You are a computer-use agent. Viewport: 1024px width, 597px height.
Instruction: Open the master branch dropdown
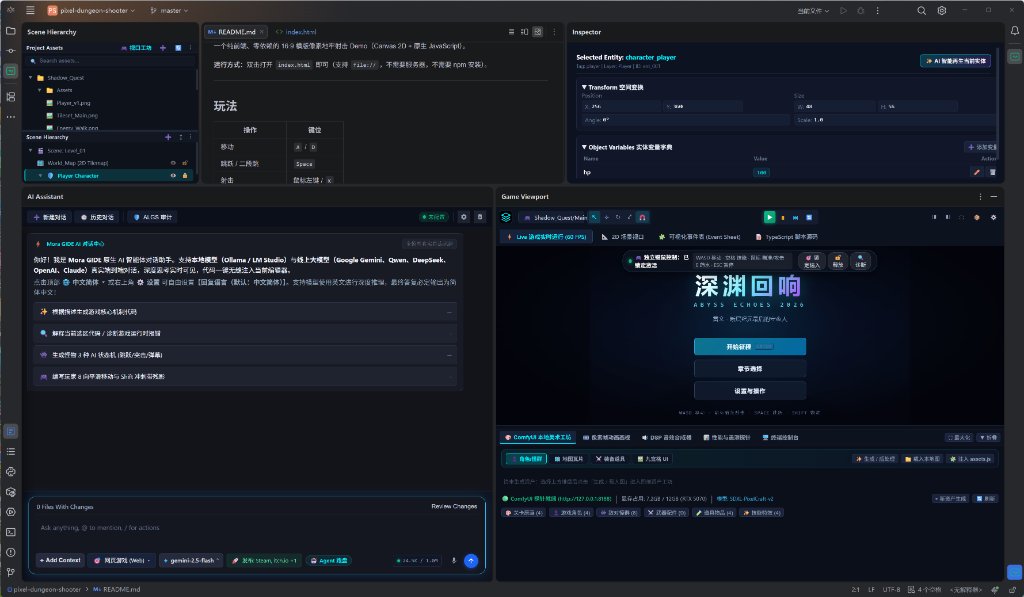[168, 10]
